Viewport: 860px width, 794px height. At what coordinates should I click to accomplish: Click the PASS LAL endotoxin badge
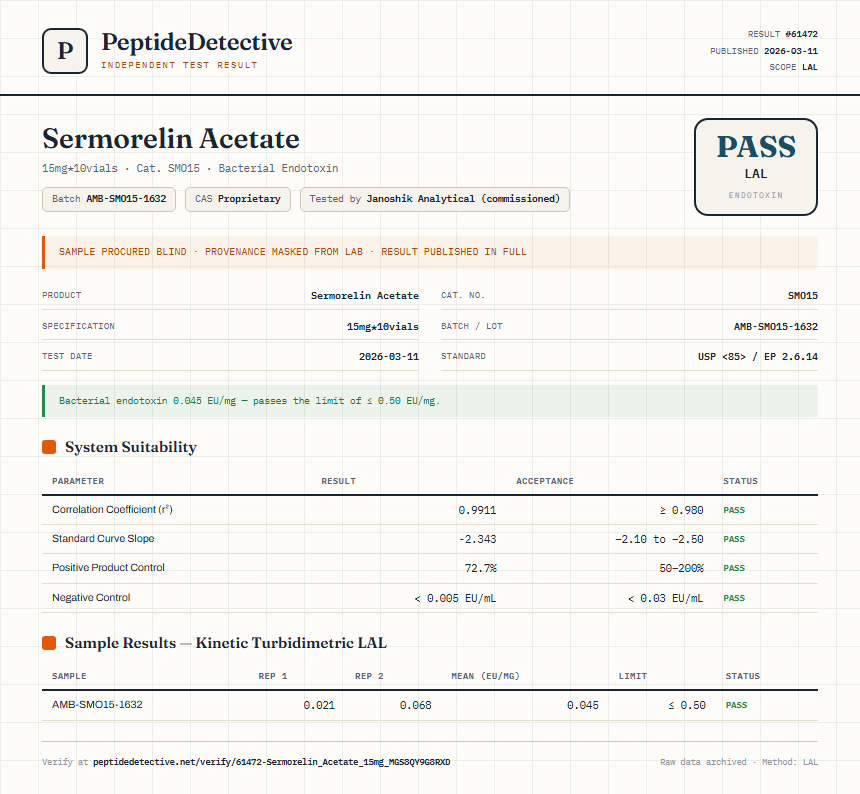(756, 167)
